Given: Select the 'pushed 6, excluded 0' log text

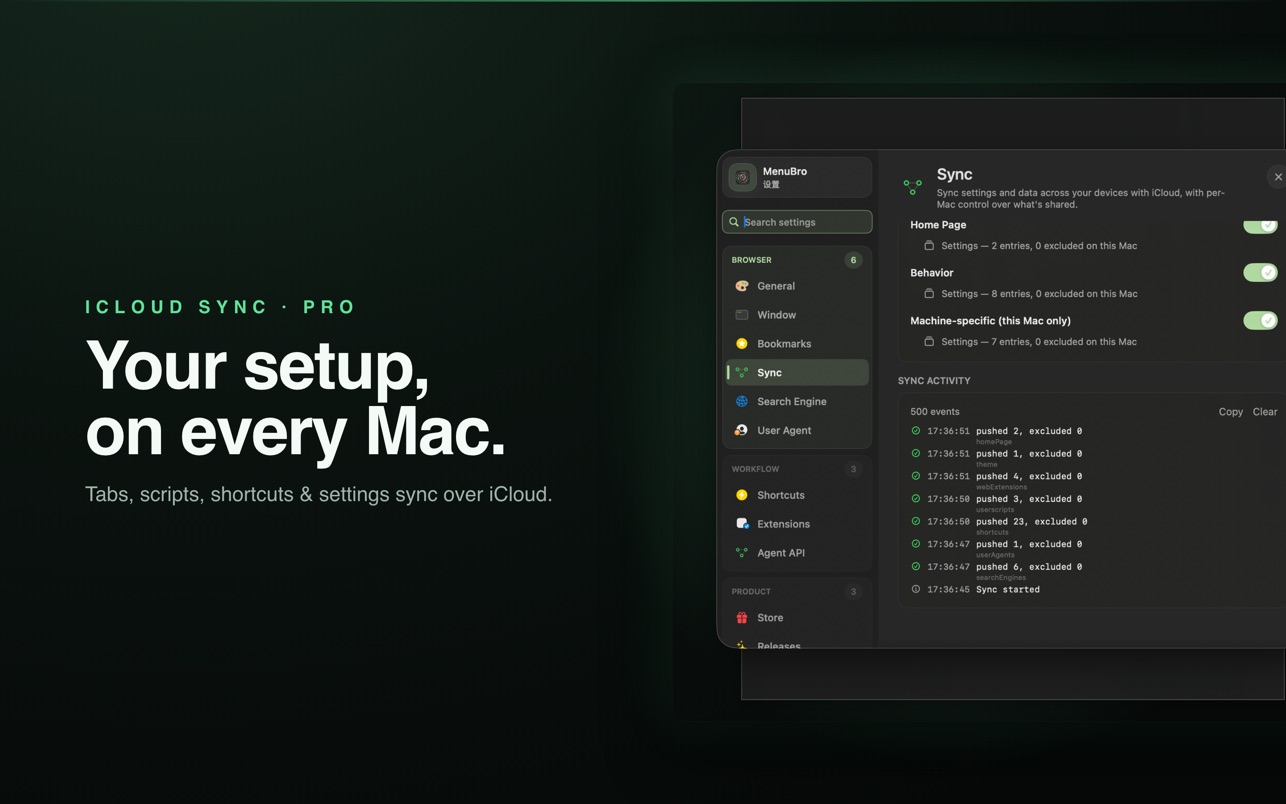Looking at the screenshot, I should [x=1029, y=567].
